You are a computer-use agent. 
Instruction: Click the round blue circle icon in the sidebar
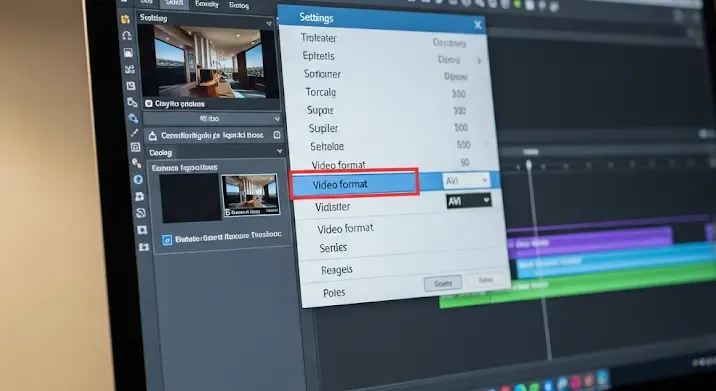coord(138,180)
